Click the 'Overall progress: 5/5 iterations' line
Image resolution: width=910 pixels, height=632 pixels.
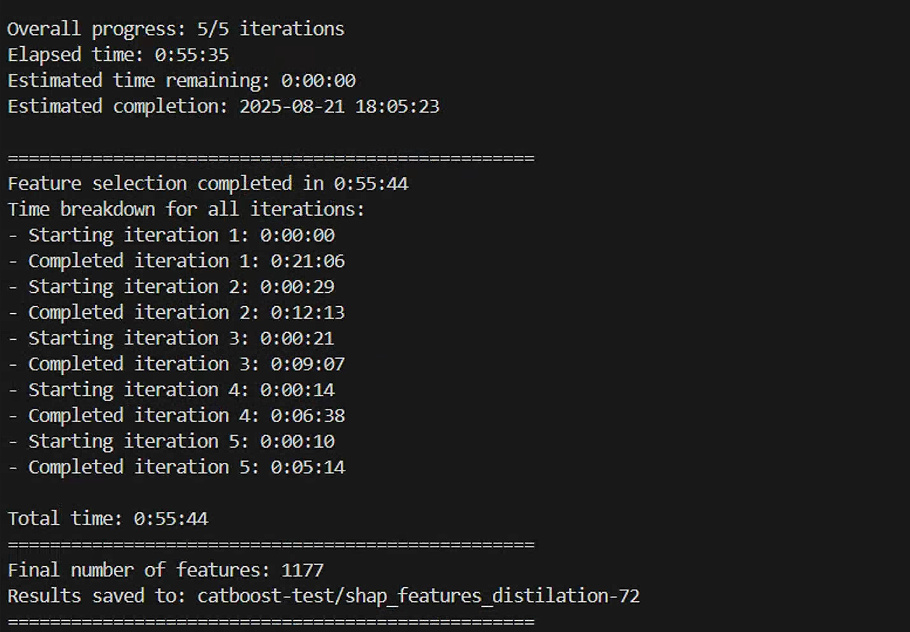(176, 29)
